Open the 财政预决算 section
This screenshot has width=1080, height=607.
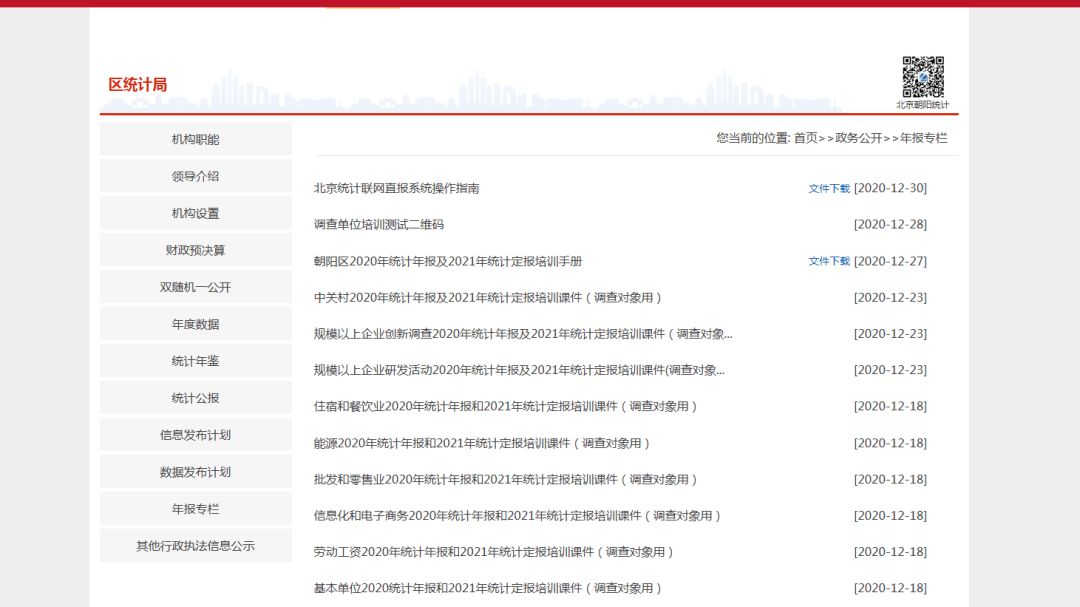click(195, 249)
